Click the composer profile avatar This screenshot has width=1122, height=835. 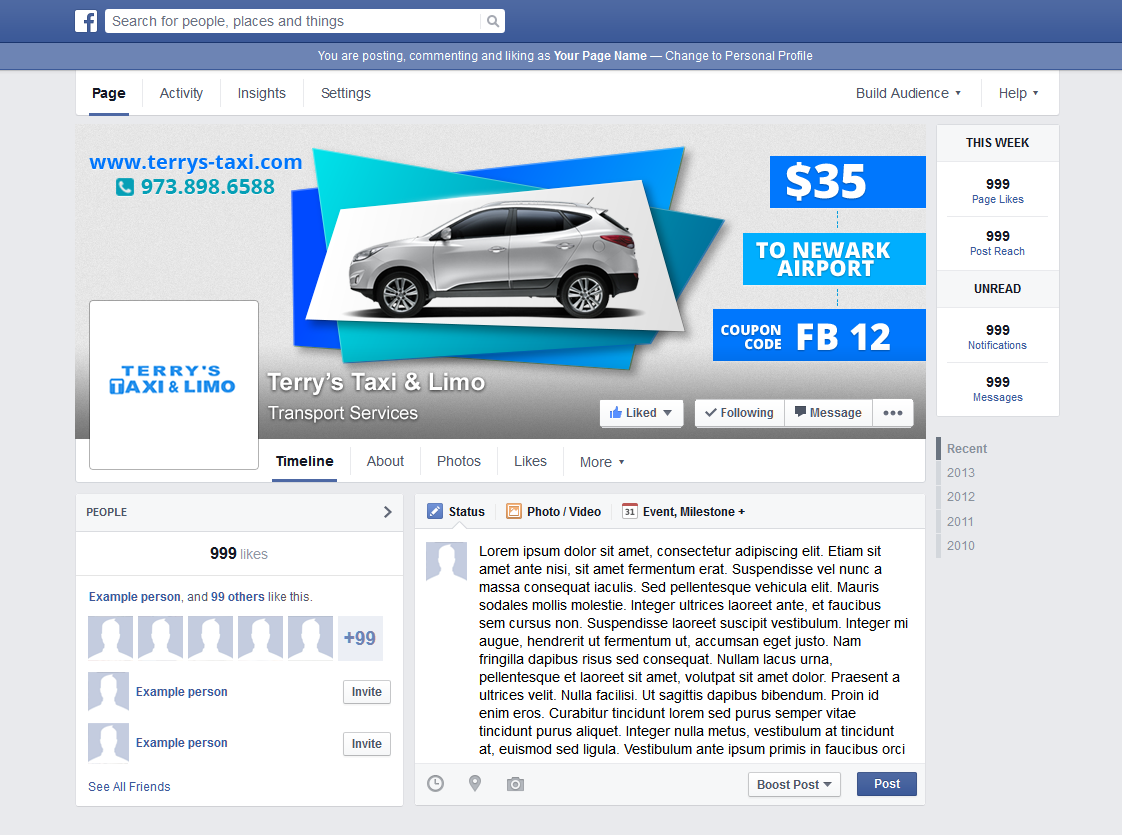(x=447, y=561)
